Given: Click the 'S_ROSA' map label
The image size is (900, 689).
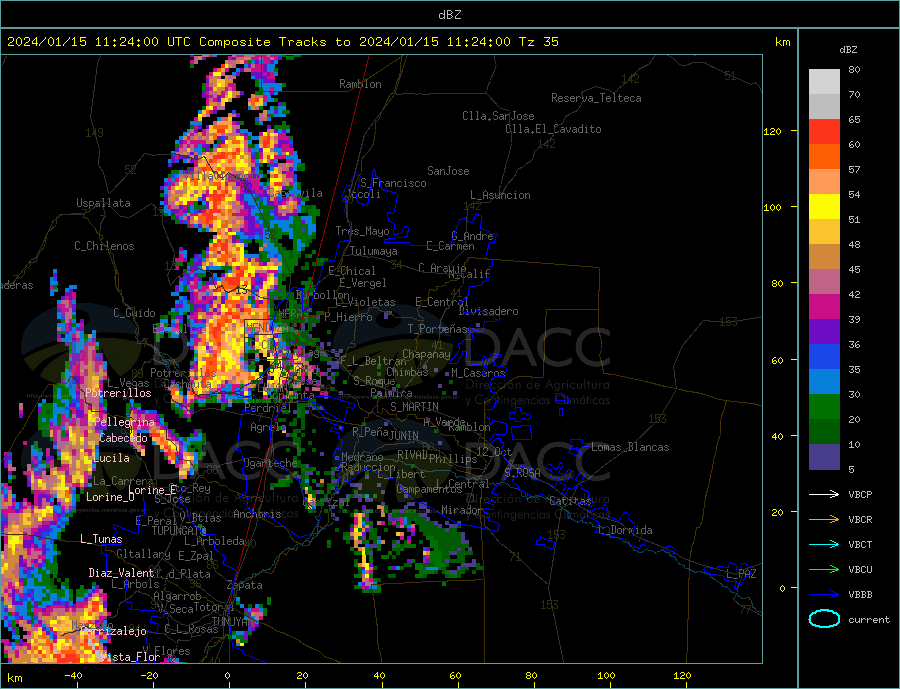Looking at the screenshot, I should coord(522,473).
